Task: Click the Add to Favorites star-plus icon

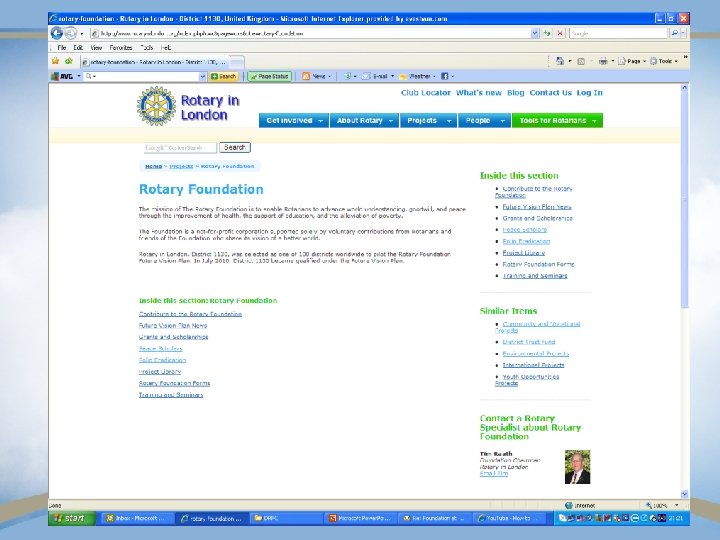Action: coord(69,61)
